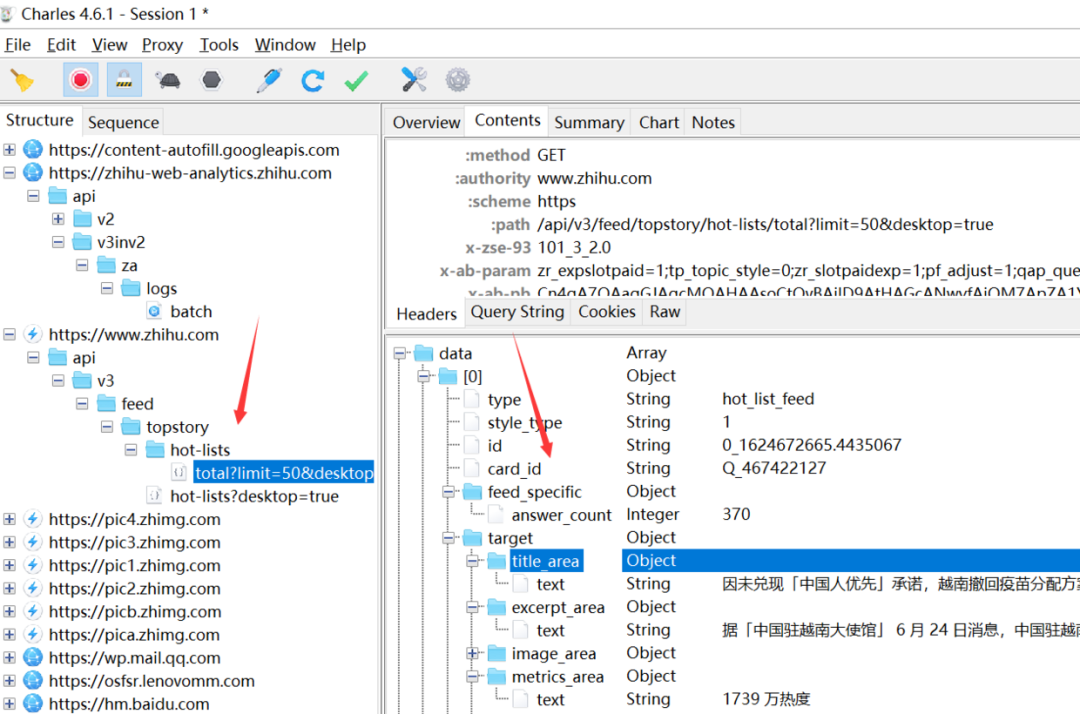Open the Edit menu

61,45
